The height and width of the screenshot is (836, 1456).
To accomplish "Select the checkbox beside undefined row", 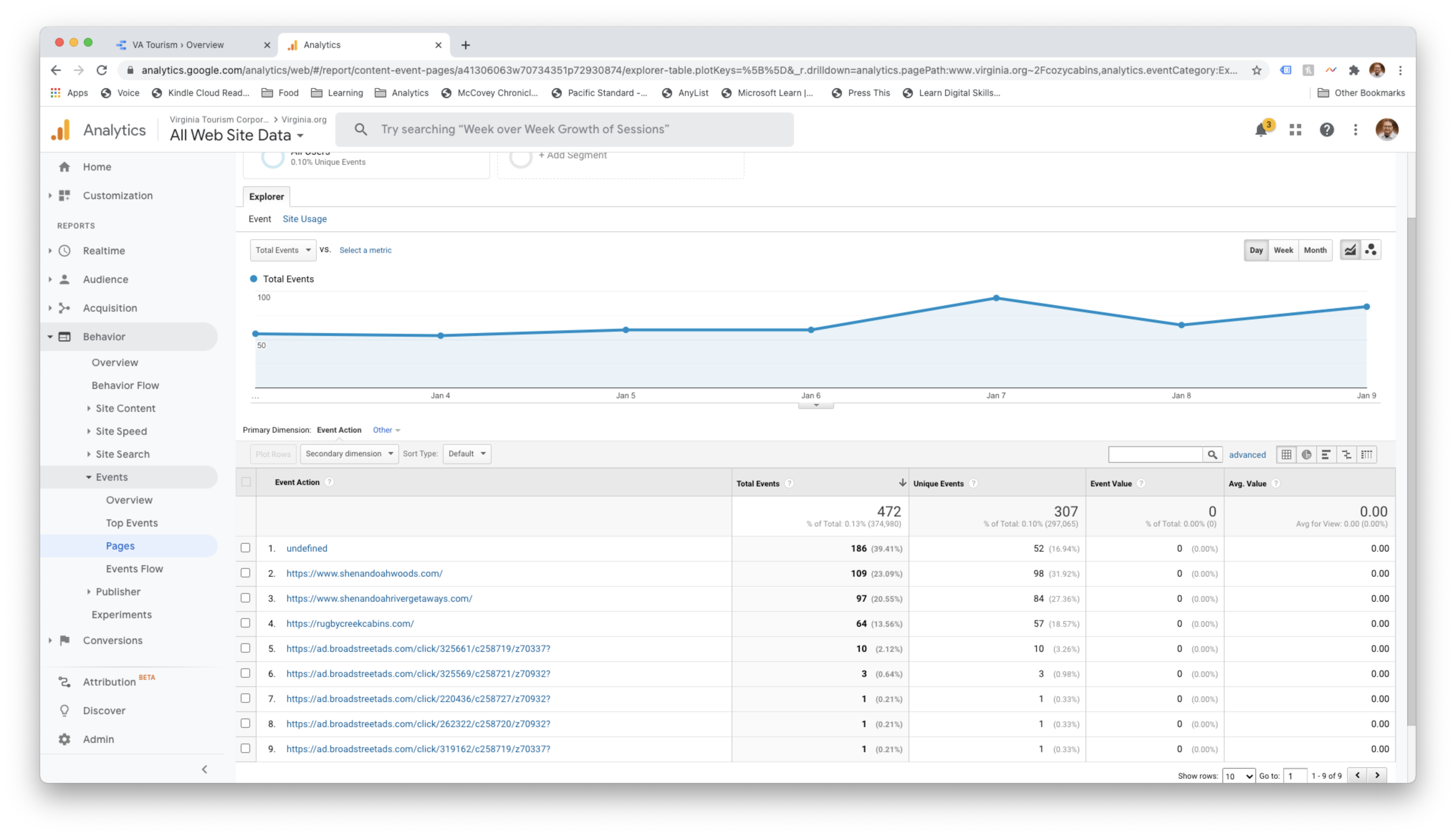I will pos(246,548).
